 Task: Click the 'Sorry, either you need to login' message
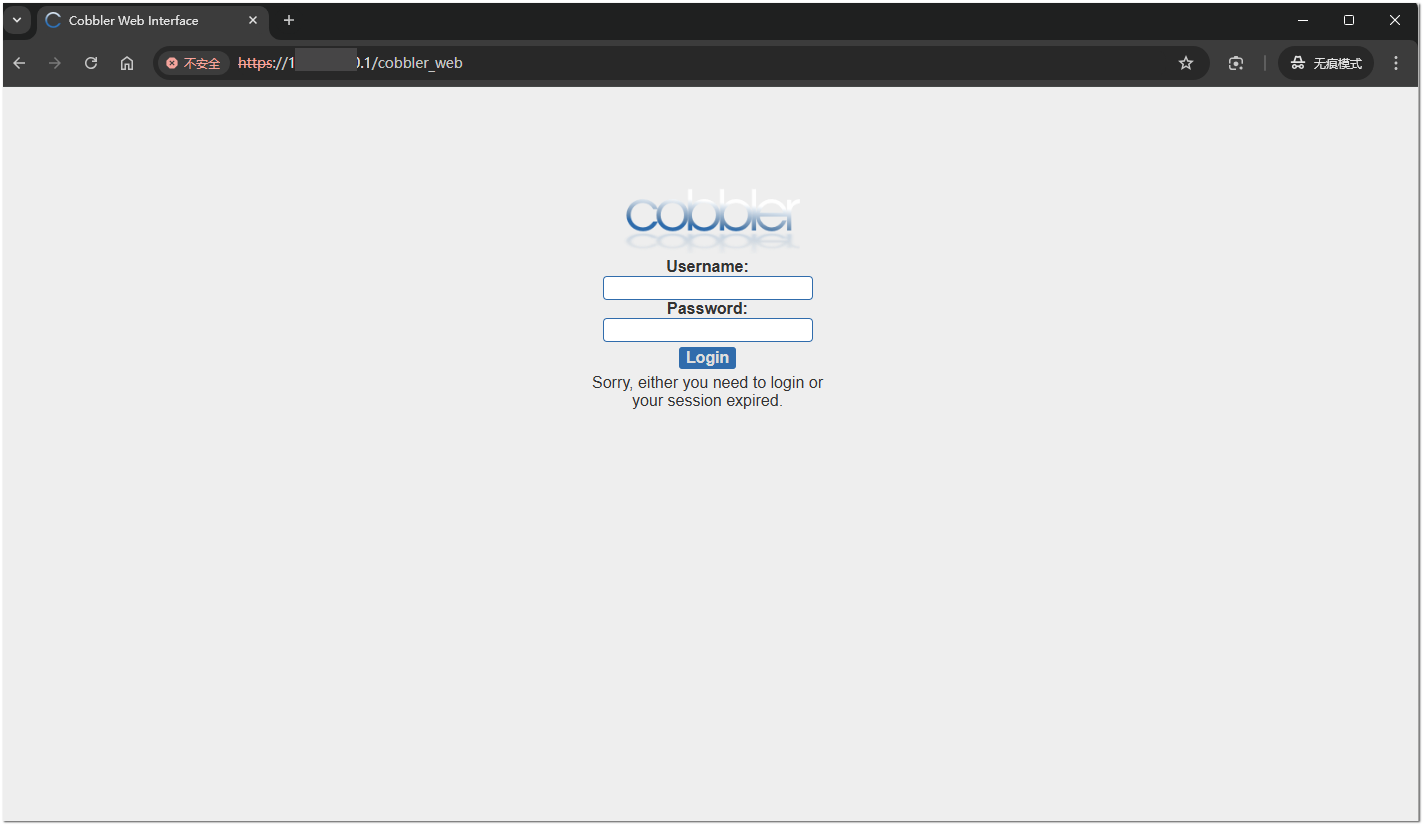tap(707, 392)
